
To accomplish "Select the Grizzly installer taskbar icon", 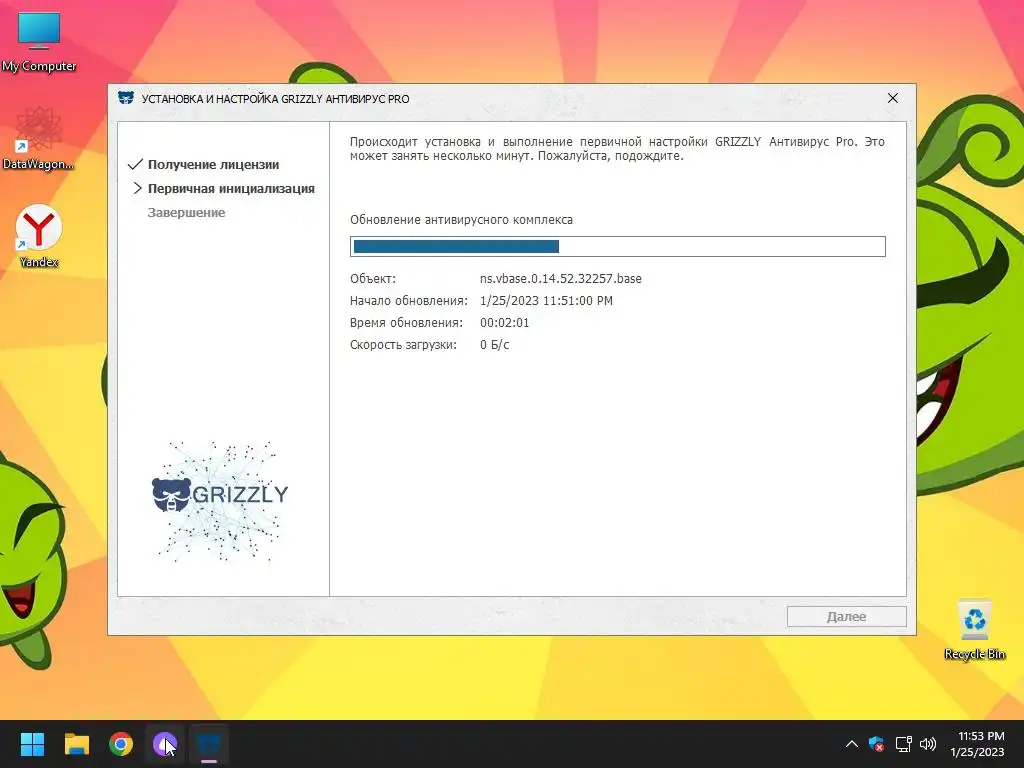I will [x=209, y=744].
